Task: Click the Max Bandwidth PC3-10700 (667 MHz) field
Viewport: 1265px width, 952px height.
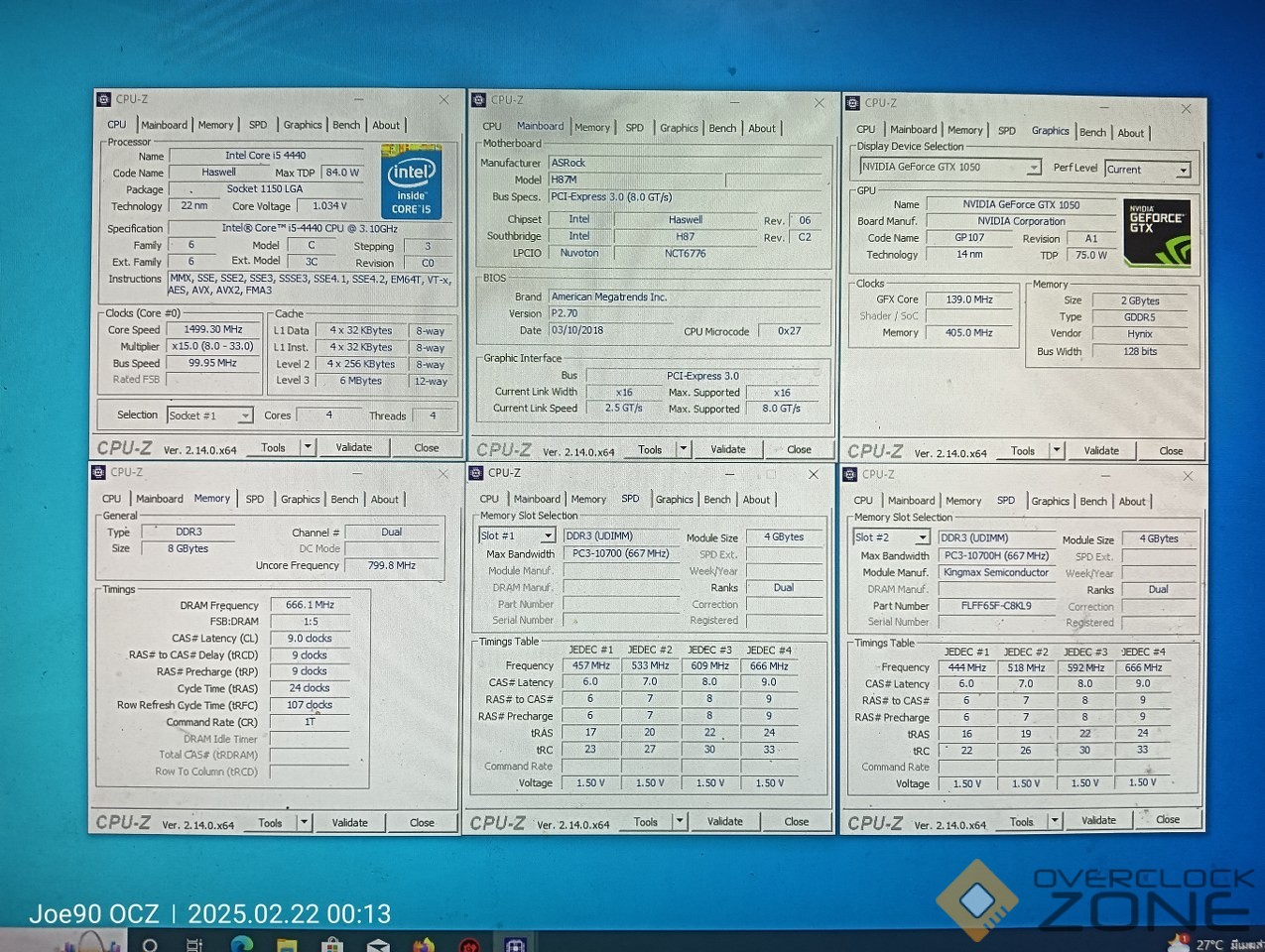Action: (x=621, y=553)
